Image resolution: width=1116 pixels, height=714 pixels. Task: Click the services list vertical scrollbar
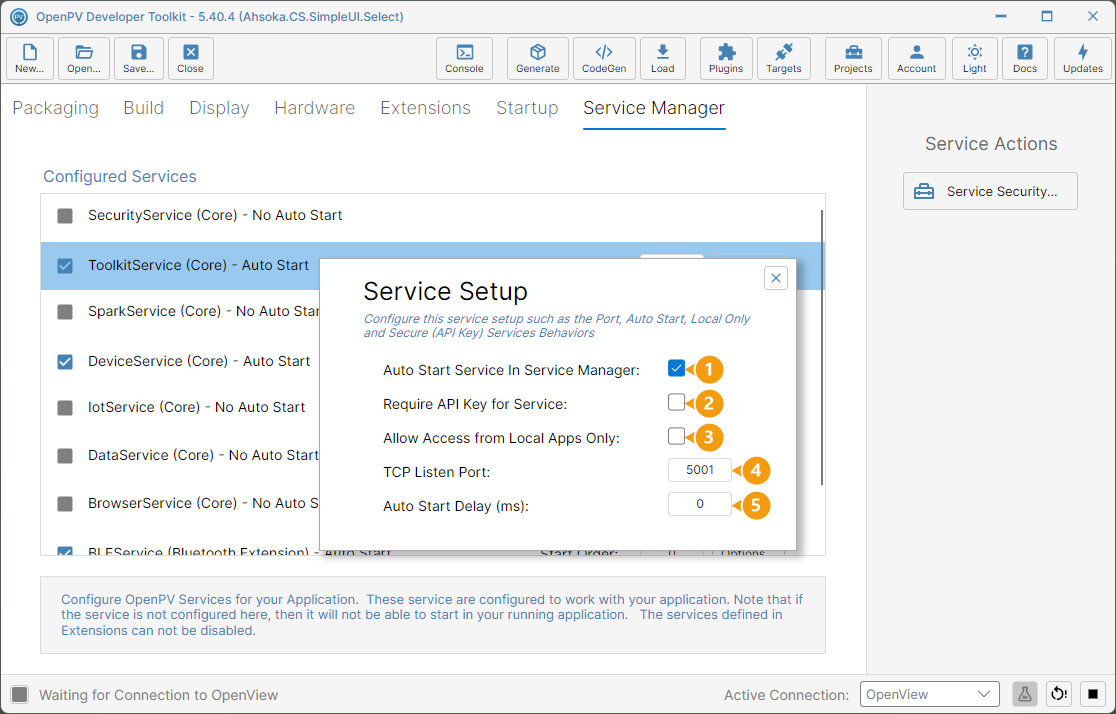(x=822, y=347)
